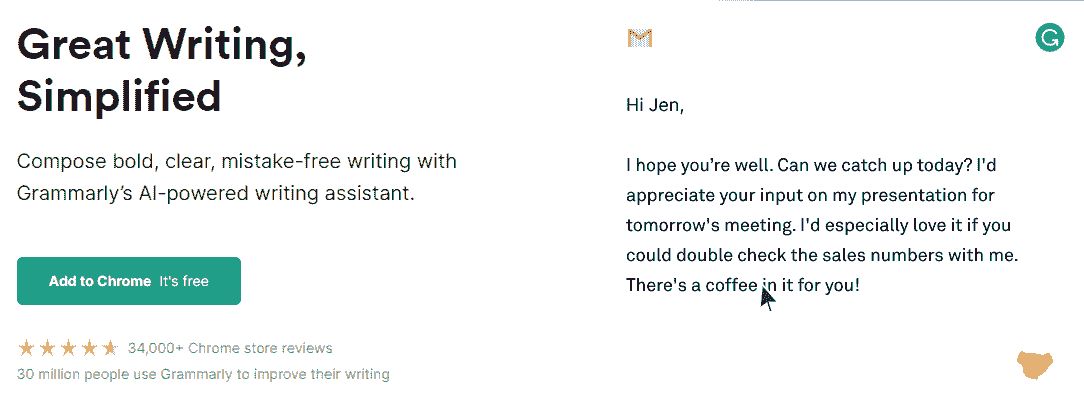Select the first rating star
The height and width of the screenshot is (401, 1084).
(26, 348)
